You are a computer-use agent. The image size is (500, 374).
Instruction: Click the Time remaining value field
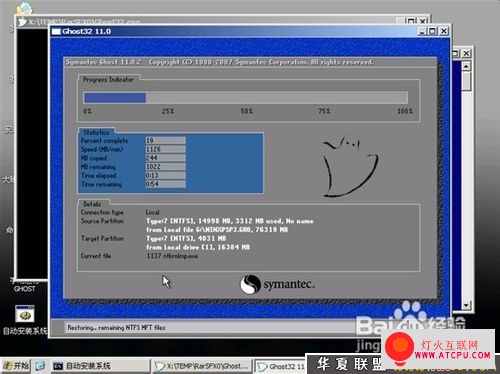[165, 184]
